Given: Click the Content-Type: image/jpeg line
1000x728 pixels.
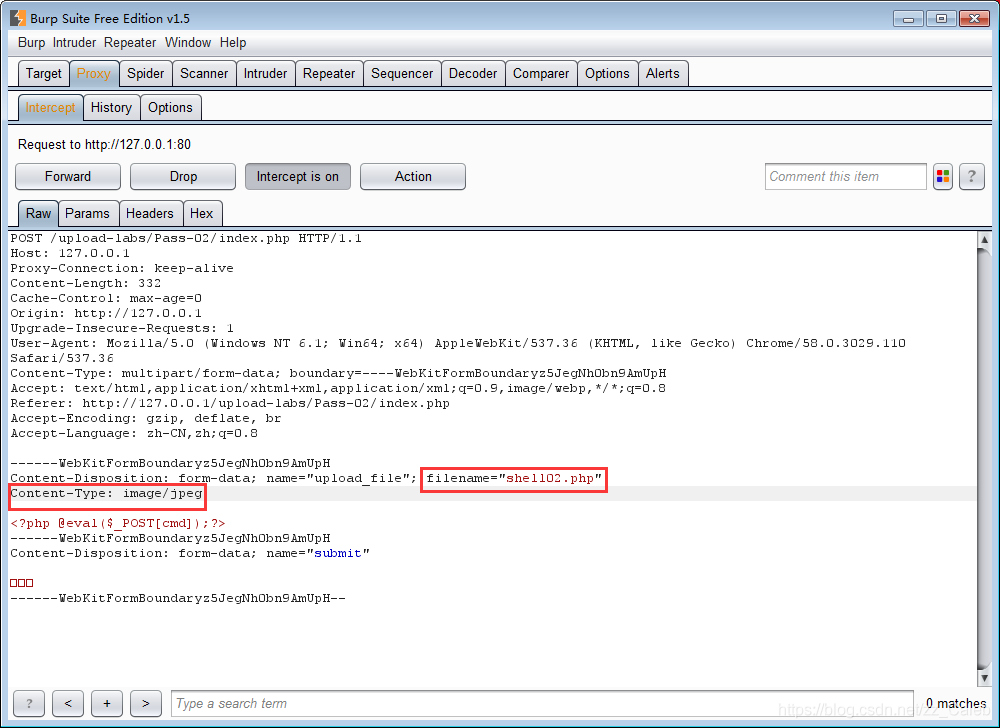Looking at the screenshot, I should point(107,493).
